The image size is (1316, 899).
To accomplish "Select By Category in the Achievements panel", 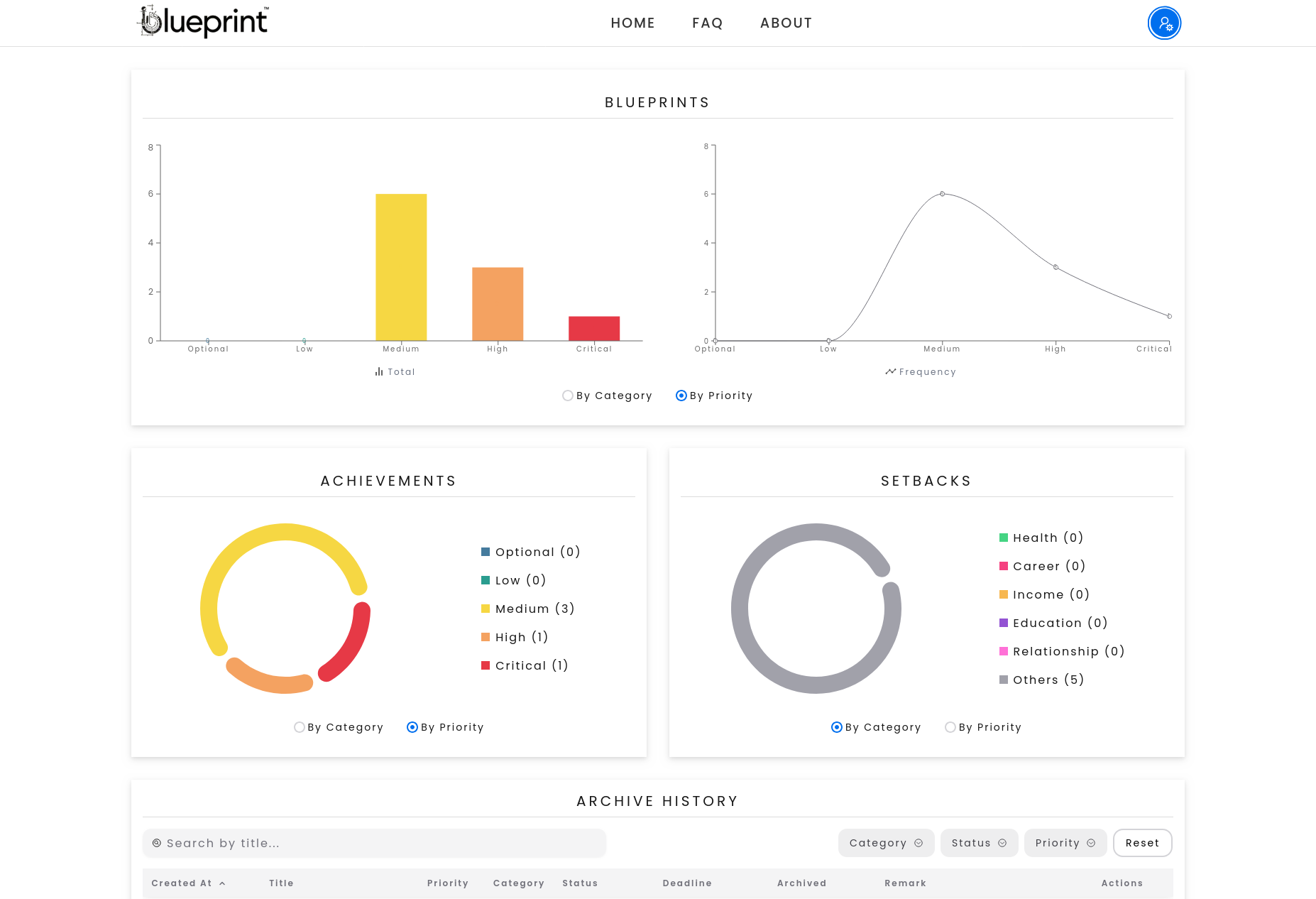I will click(x=300, y=727).
